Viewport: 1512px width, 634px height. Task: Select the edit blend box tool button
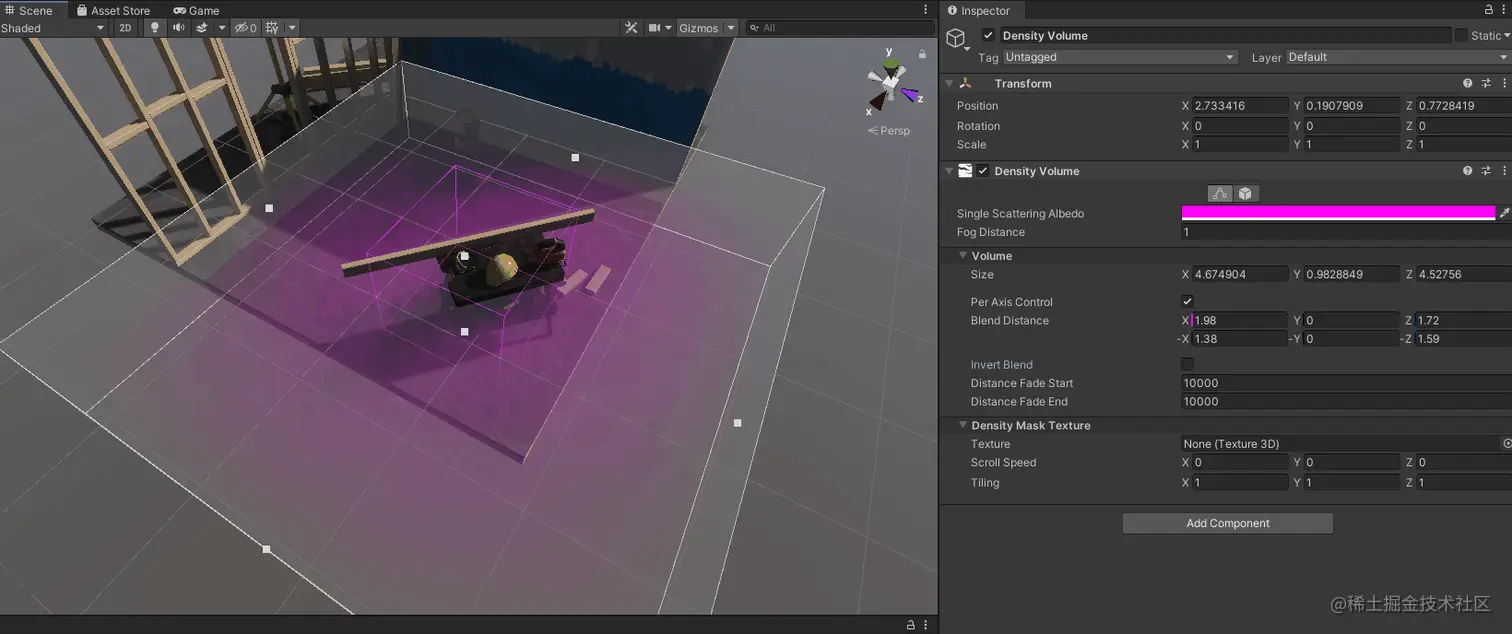[1246, 193]
